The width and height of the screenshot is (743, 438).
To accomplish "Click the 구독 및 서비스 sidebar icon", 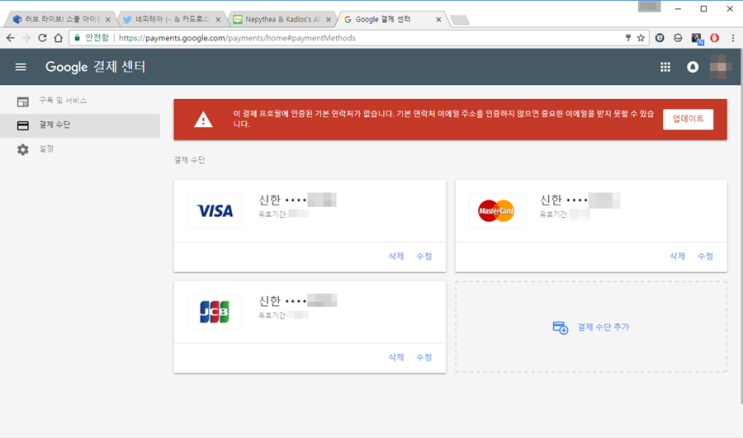I will pos(23,101).
